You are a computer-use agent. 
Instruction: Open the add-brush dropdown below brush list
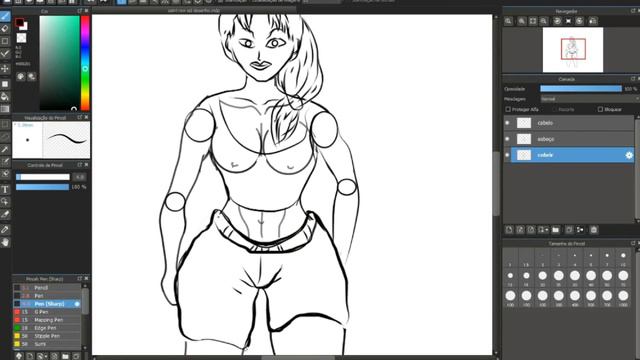[x=41, y=356]
